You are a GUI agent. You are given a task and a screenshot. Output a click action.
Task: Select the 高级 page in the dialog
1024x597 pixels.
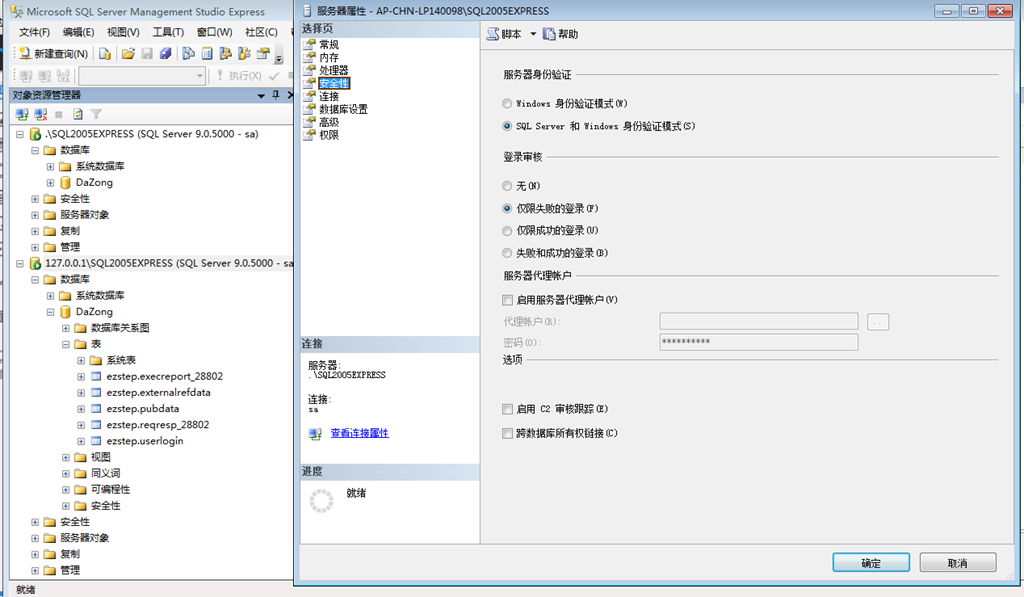tap(328, 122)
